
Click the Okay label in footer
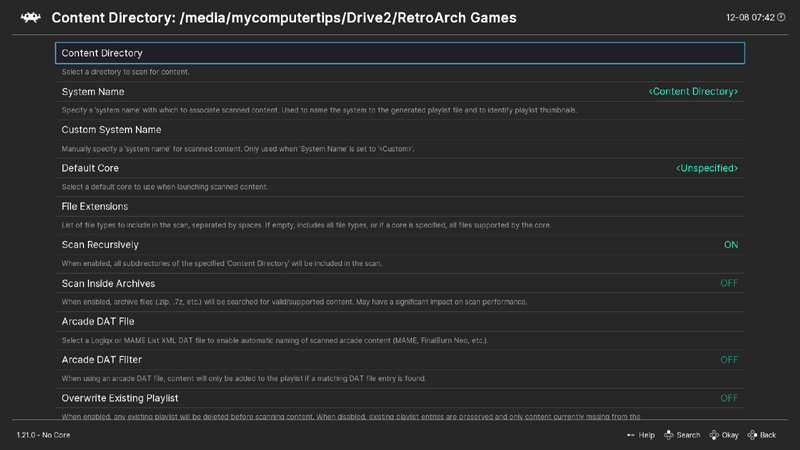(x=730, y=435)
